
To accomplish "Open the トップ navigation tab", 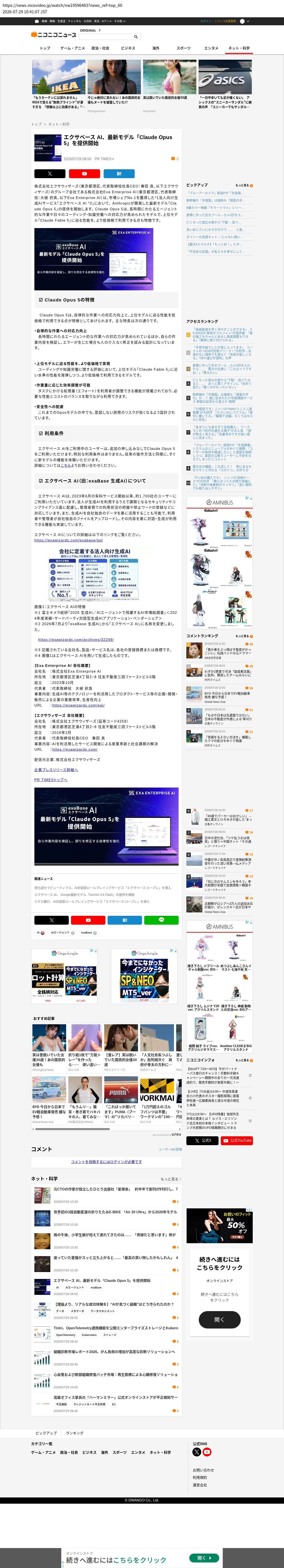I will [x=45, y=48].
